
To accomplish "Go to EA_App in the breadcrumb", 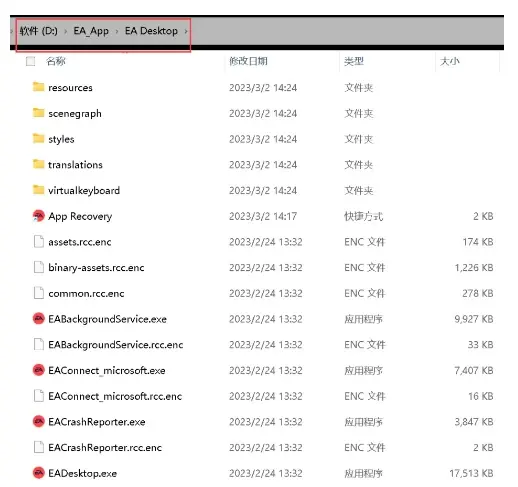I will pos(91,31).
